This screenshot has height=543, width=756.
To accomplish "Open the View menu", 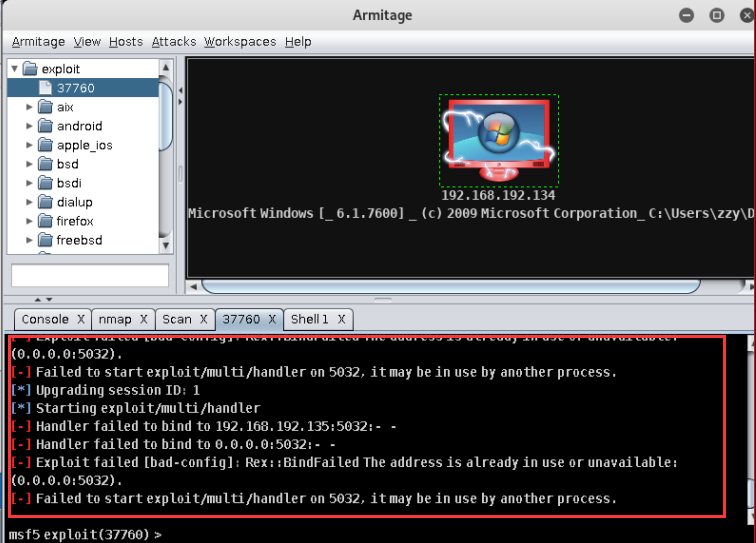I will pyautogui.click(x=87, y=42).
